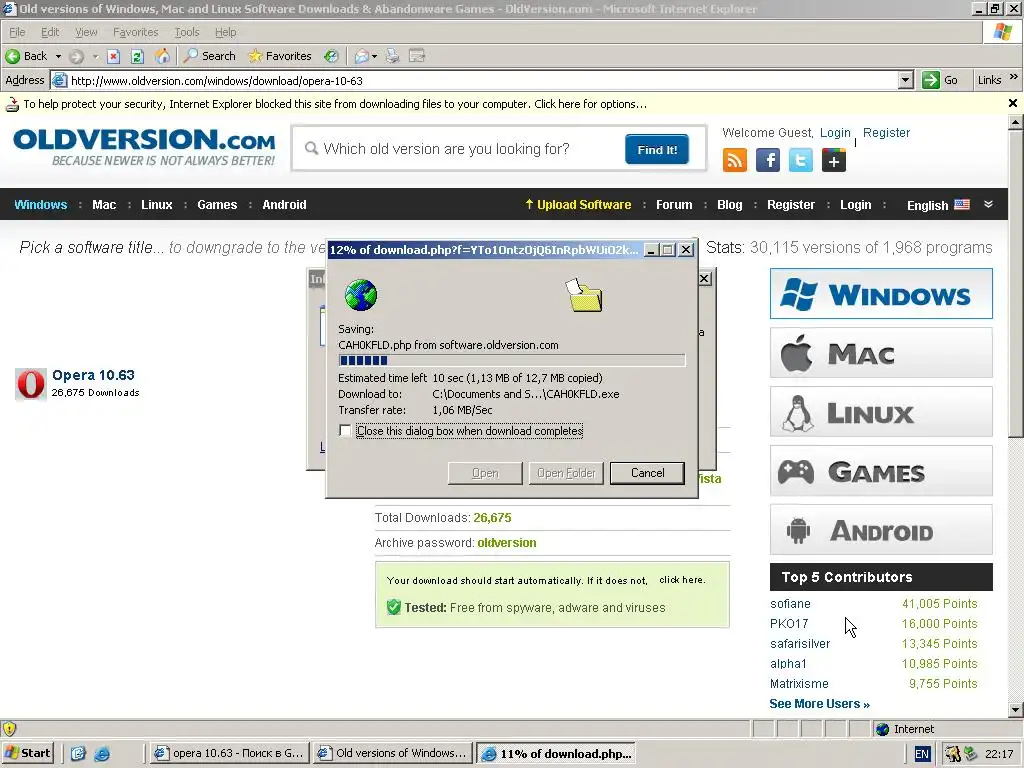This screenshot has height=768, width=1024.
Task: Click the Twitter icon
Action: [801, 160]
